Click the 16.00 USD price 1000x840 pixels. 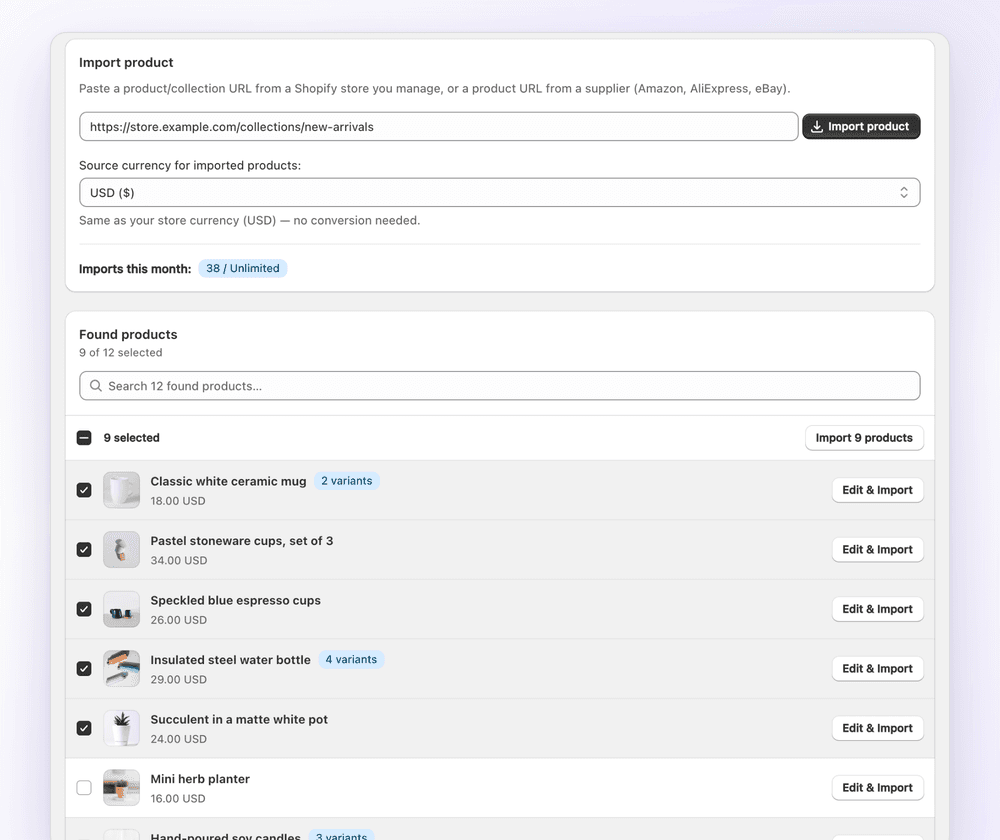click(x=178, y=799)
